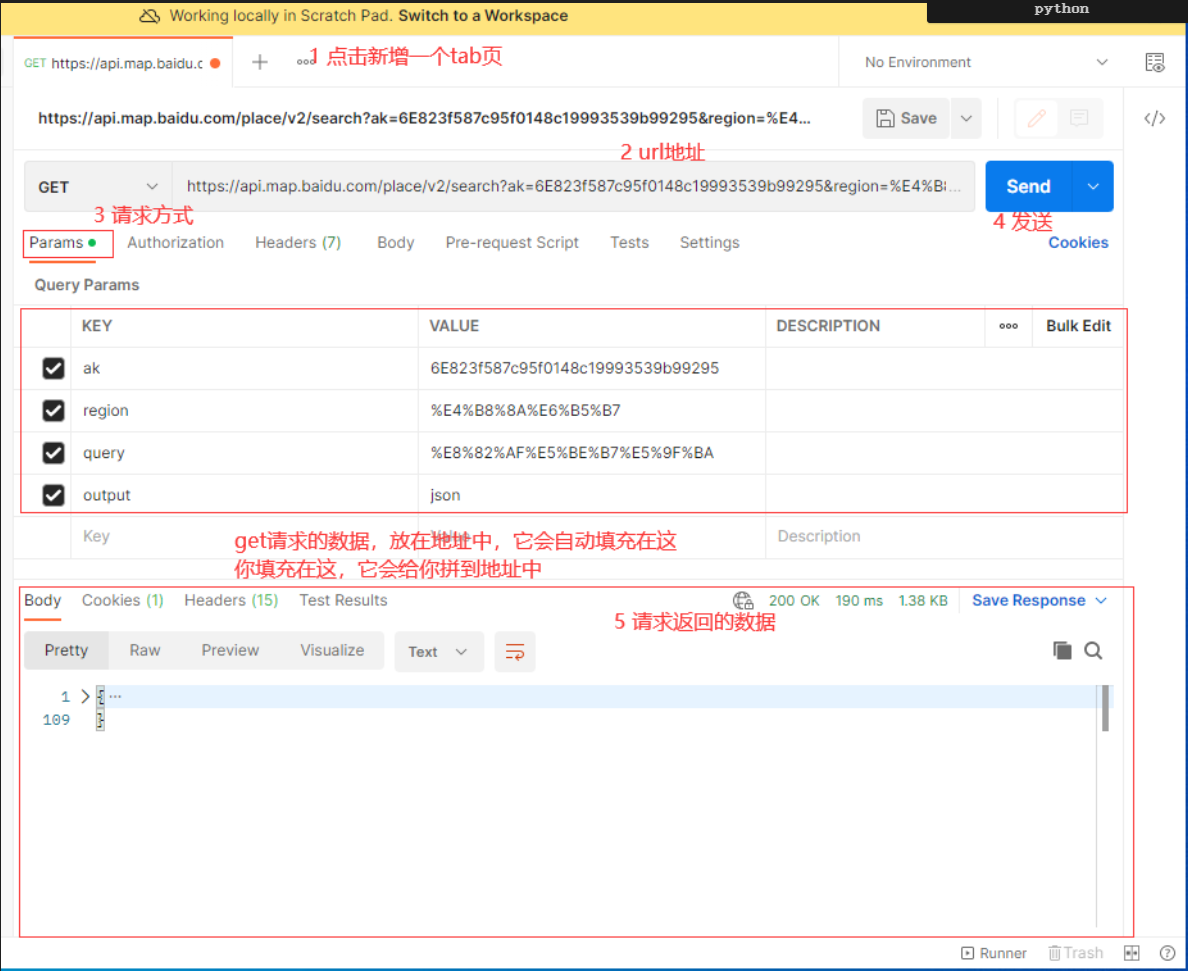
Task: Open response Cookies (1) tab
Action: 122,601
